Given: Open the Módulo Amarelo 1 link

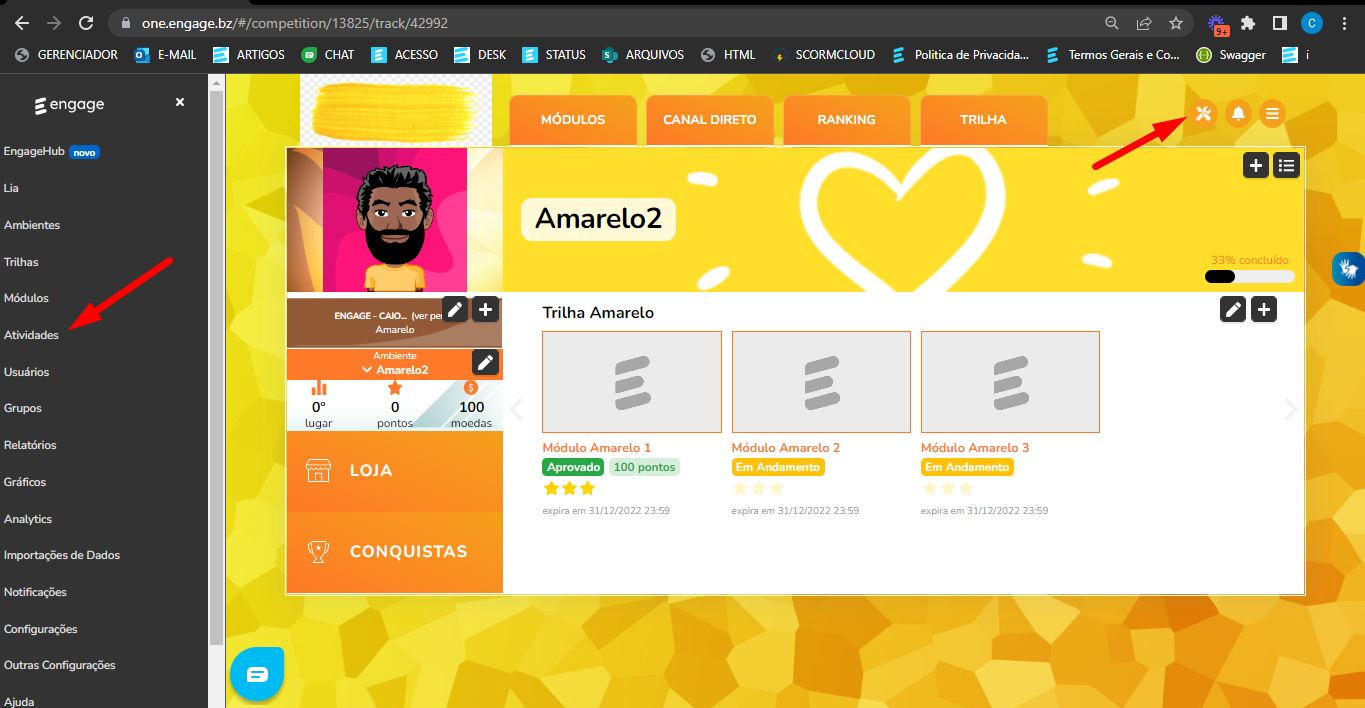Looking at the screenshot, I should click(597, 448).
